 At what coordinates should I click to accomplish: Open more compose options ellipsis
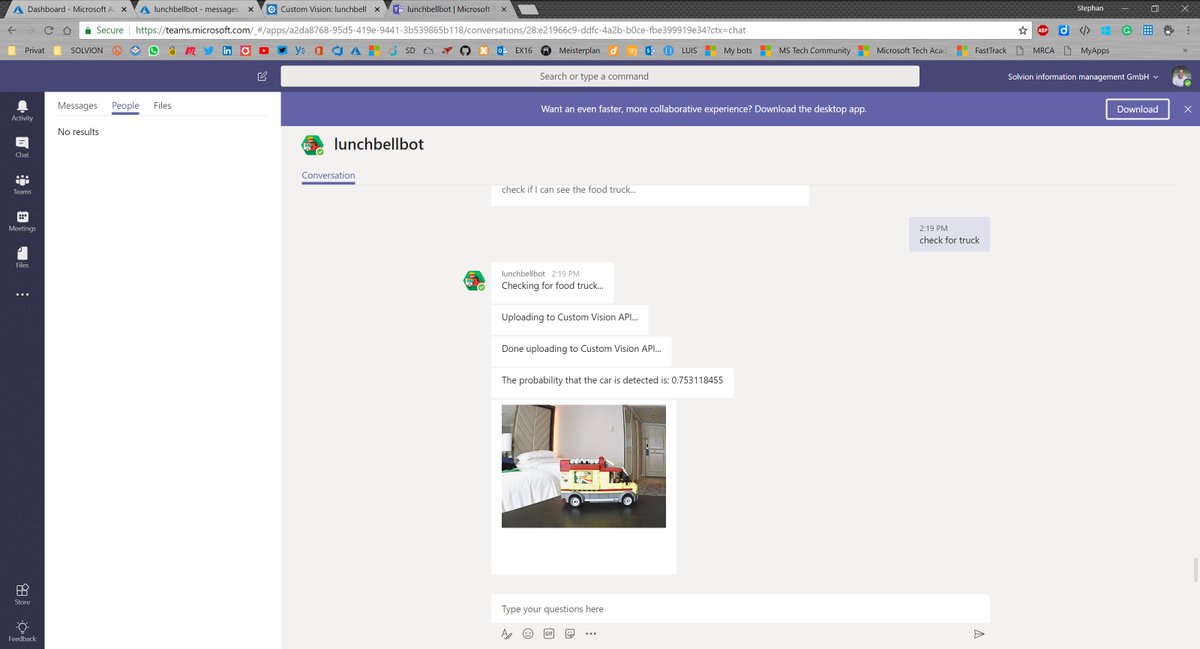click(x=591, y=633)
